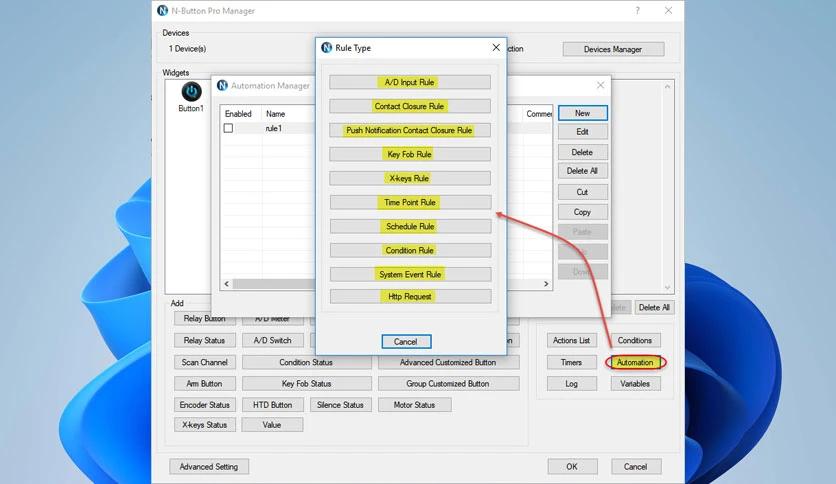
Task: Enable the rule1 checkbox
Action: (228, 128)
